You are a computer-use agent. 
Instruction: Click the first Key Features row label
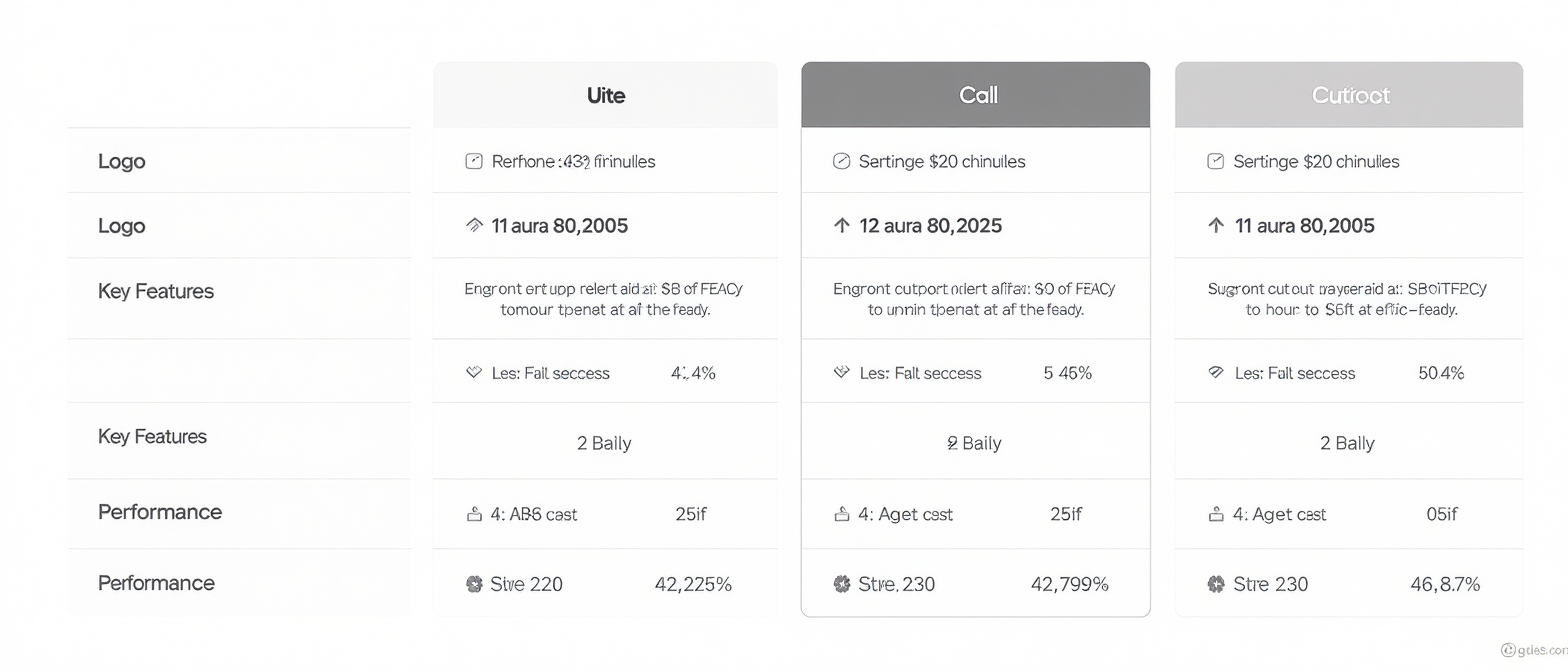tap(156, 291)
